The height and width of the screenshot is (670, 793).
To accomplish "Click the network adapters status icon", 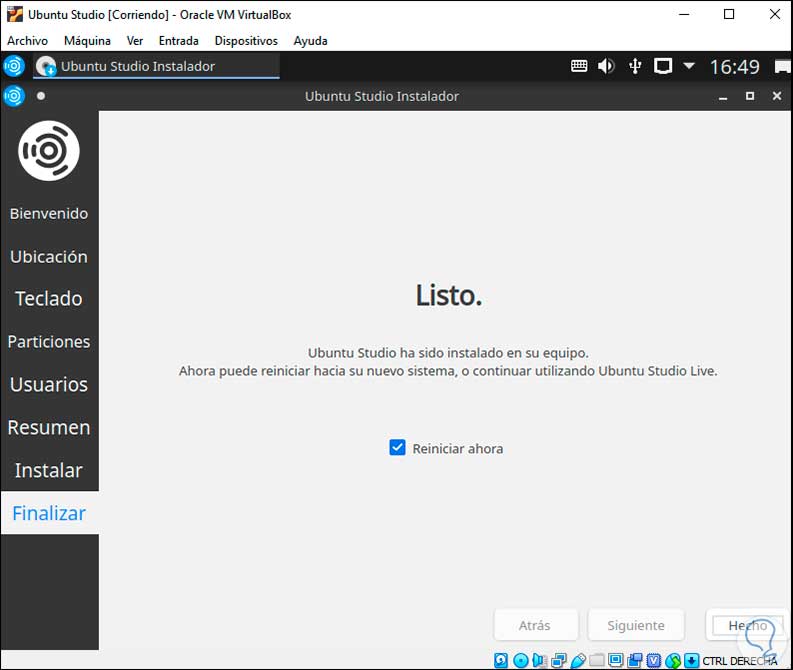I will pyautogui.click(x=559, y=660).
